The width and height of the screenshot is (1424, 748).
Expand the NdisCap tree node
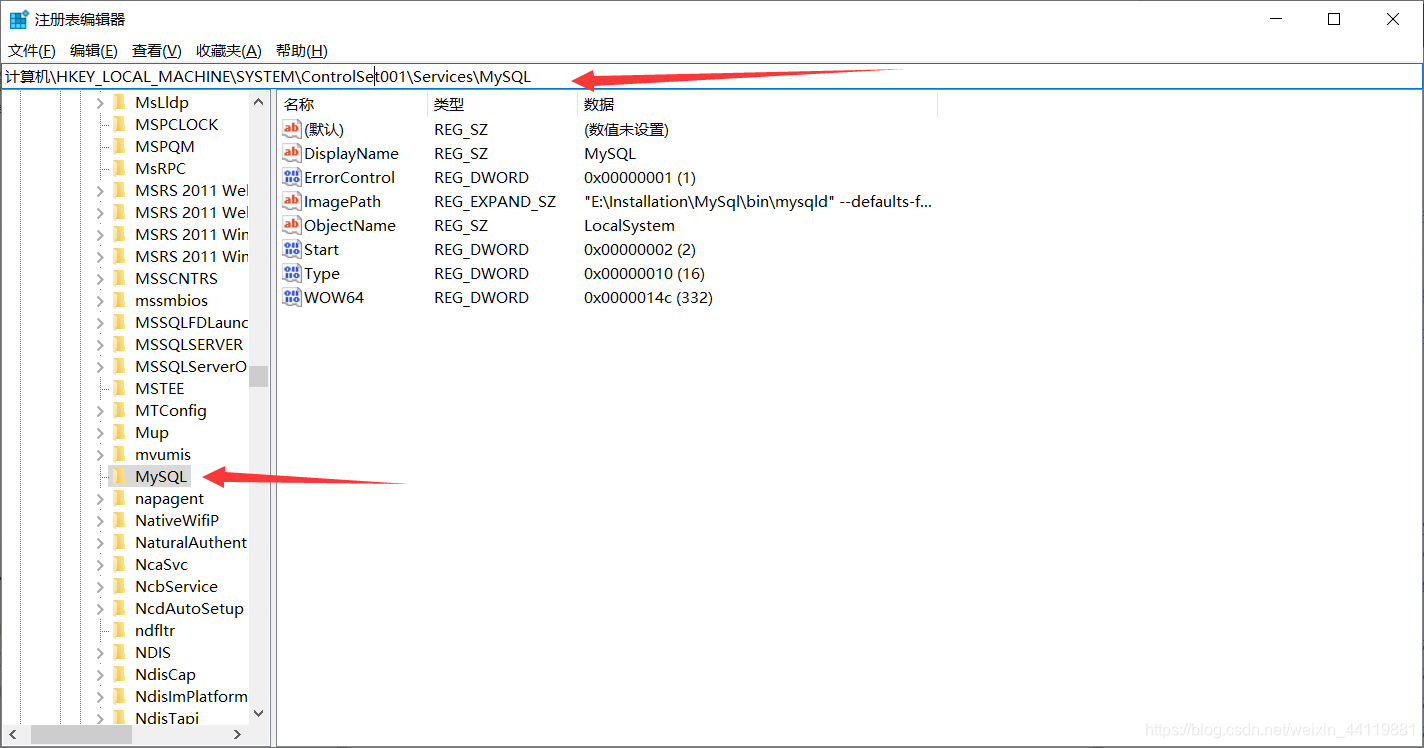(x=100, y=674)
